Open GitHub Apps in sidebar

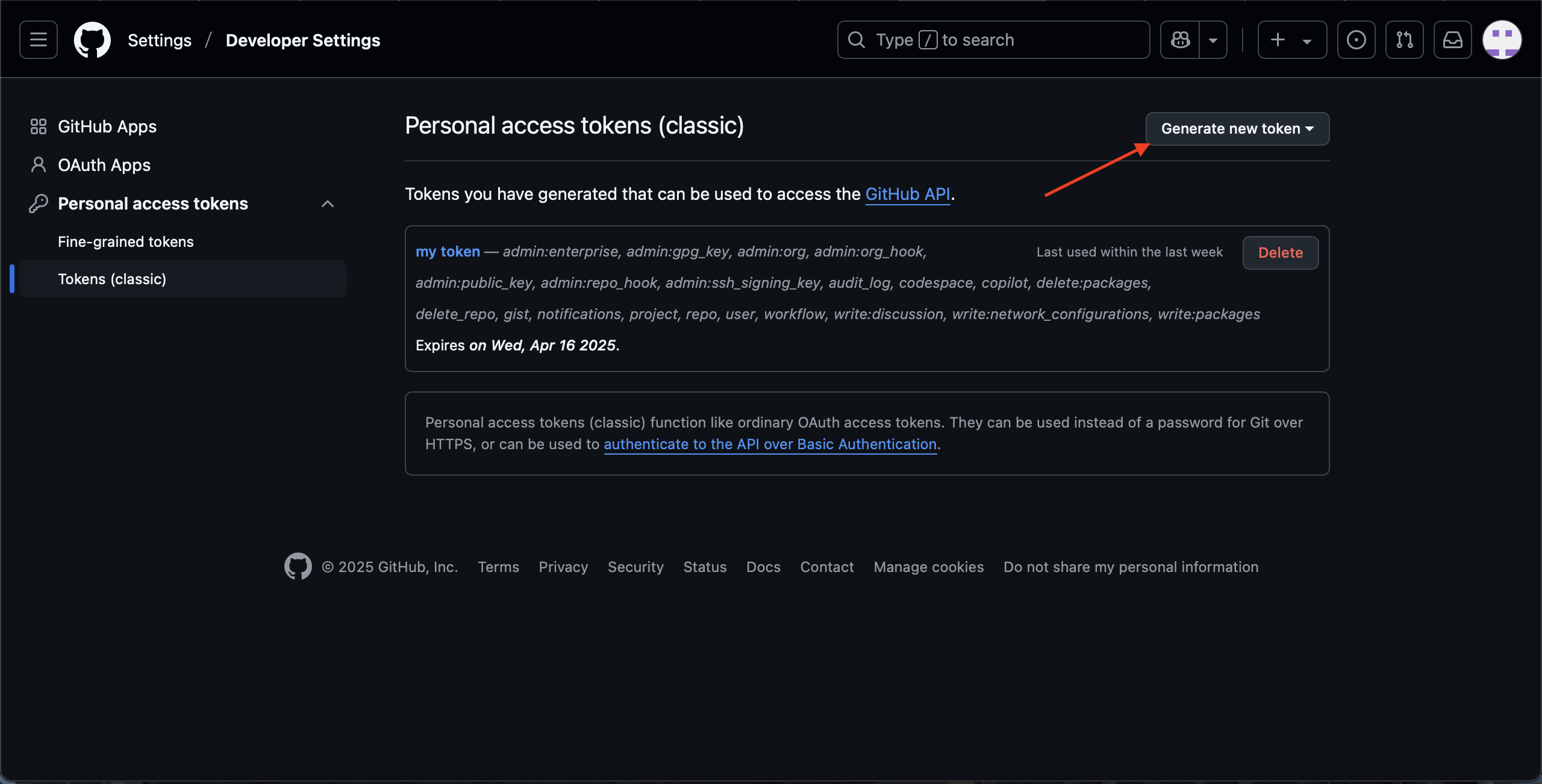pos(107,126)
